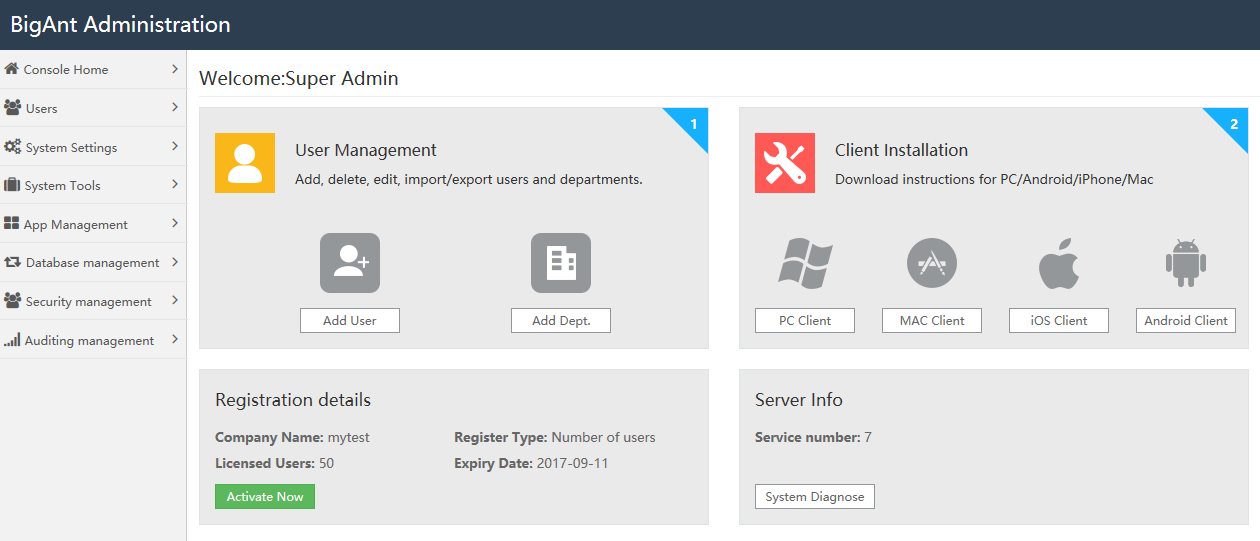
Task: Click Service number 7 text
Action: coord(813,437)
